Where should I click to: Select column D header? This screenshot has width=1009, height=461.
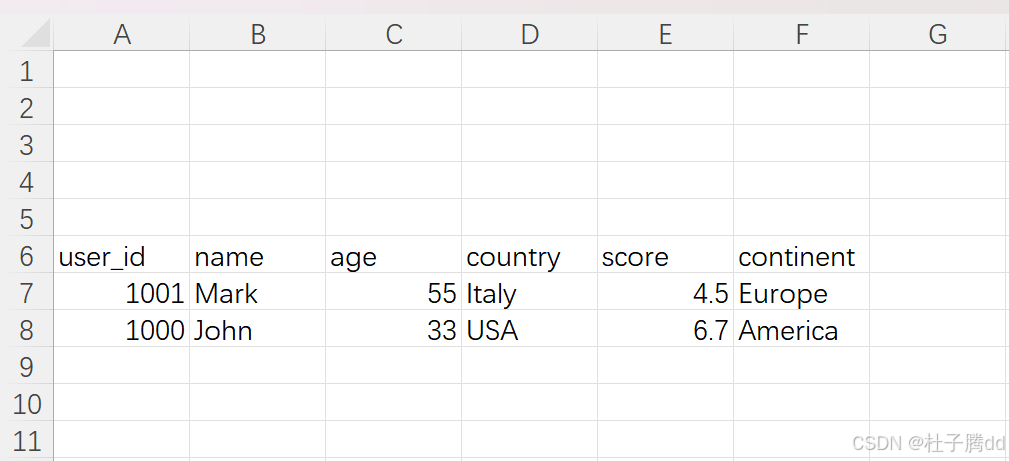(x=530, y=33)
